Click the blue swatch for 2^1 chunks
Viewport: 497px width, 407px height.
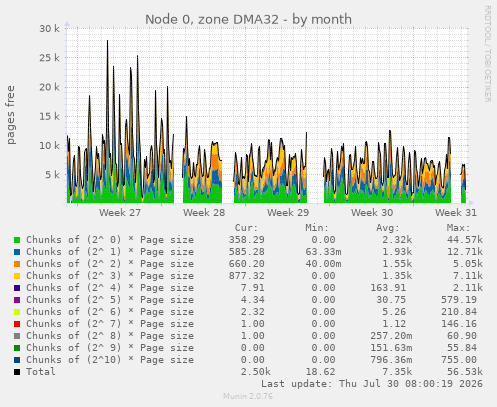pos(17,252)
